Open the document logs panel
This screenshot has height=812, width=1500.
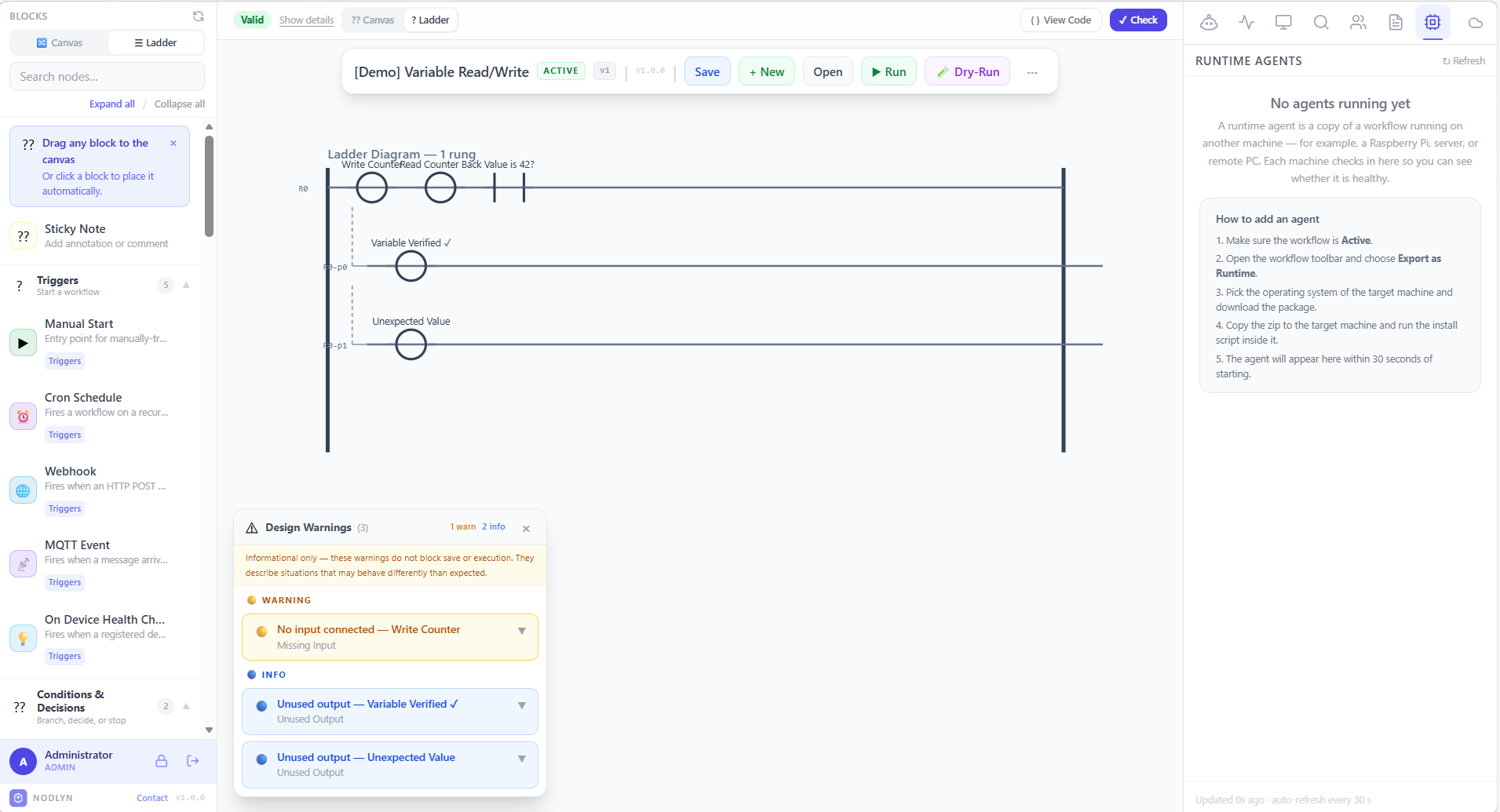[x=1396, y=22]
